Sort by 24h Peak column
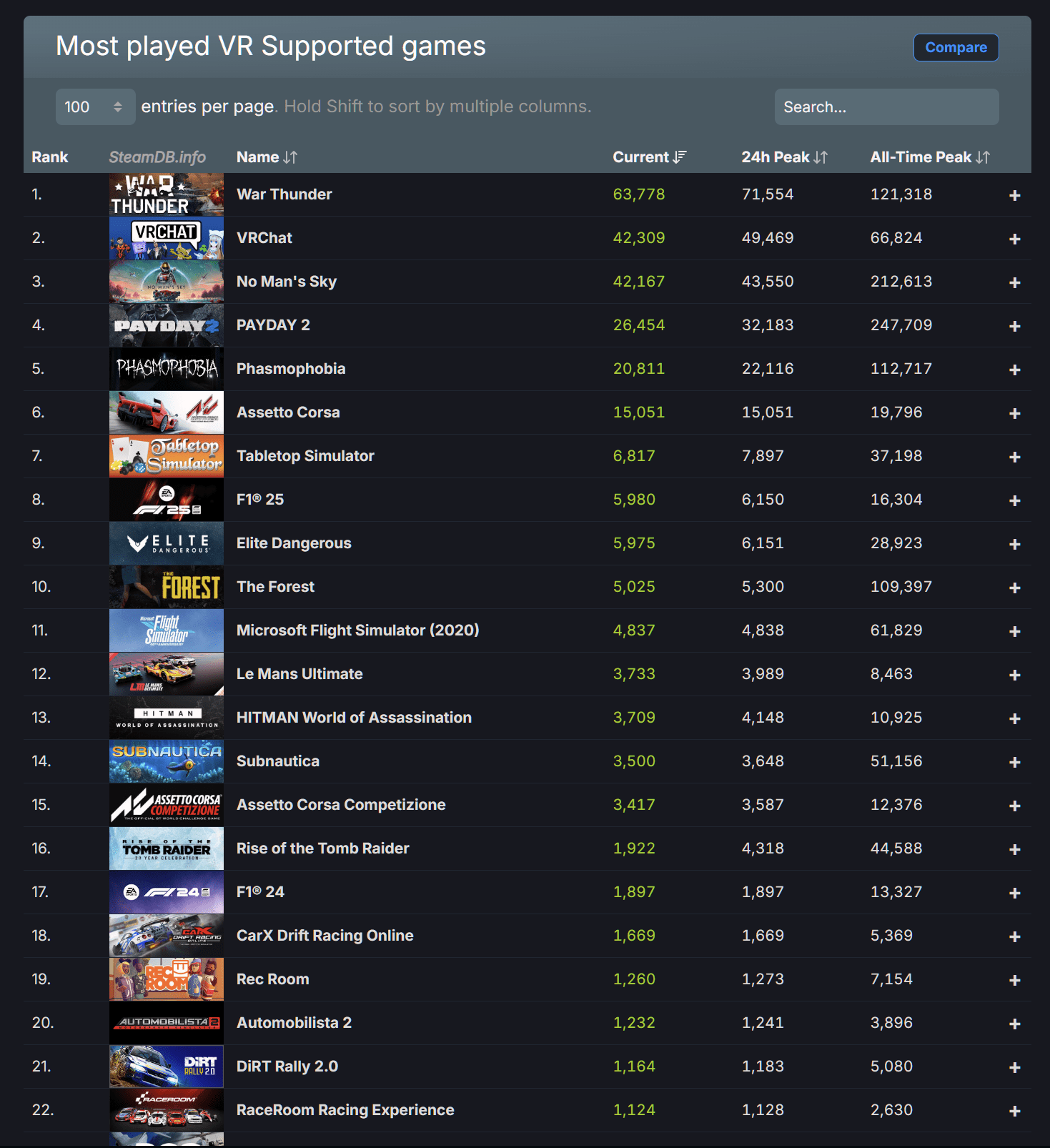 [784, 157]
